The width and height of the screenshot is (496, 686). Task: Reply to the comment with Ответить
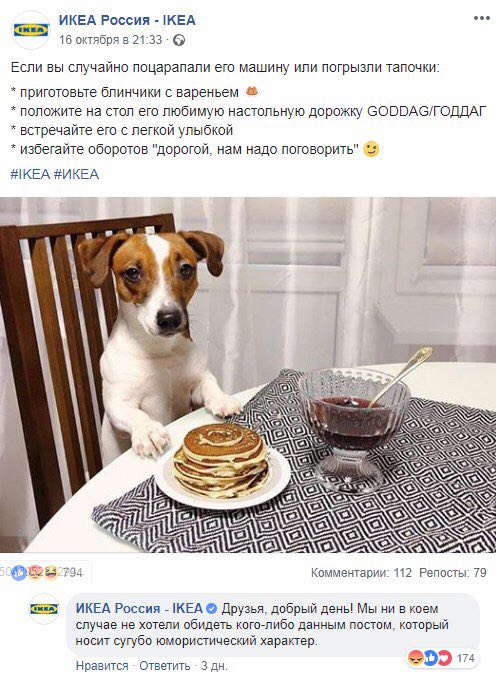tap(164, 666)
